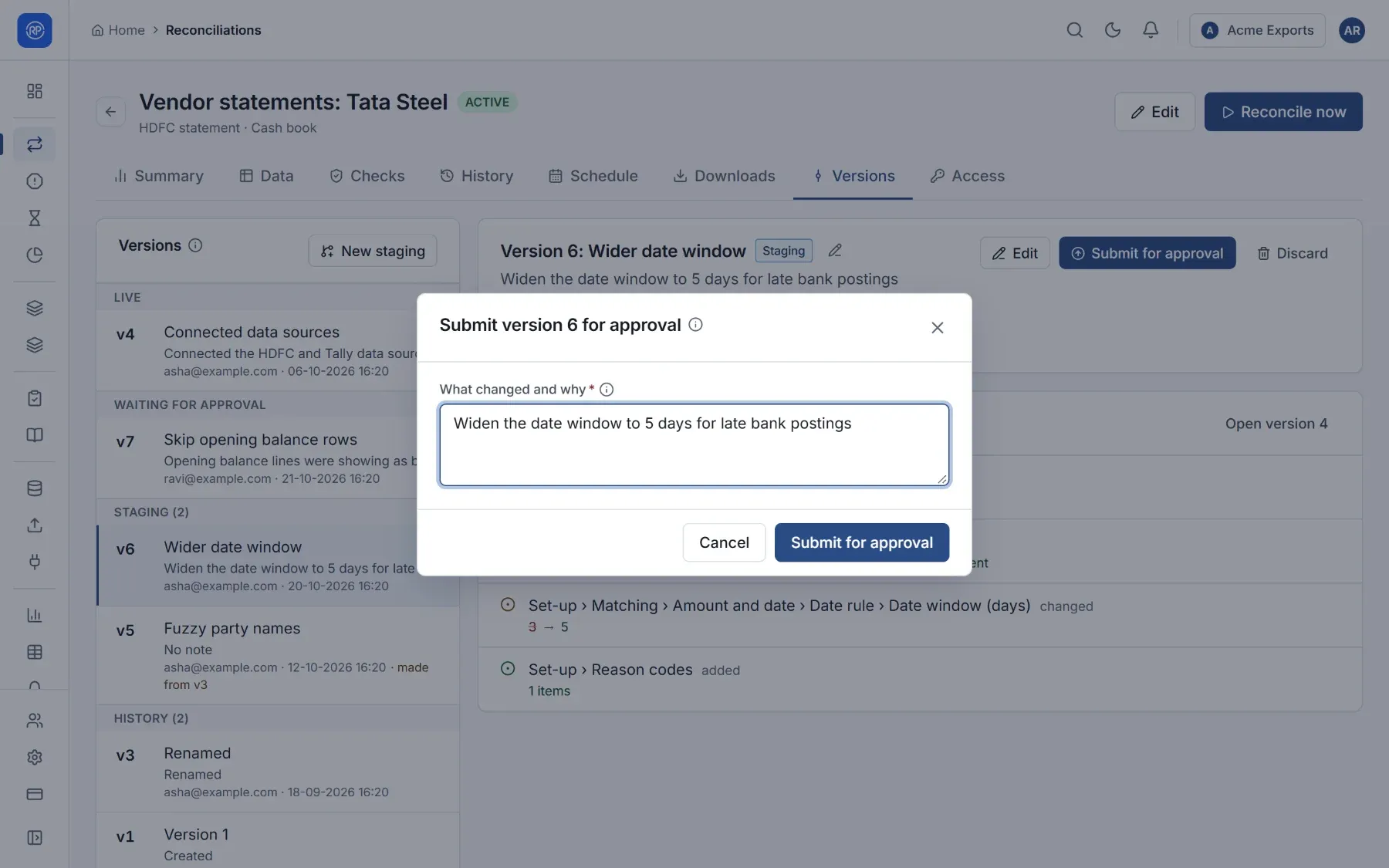
Task: Go back with the arrow button
Action: click(x=110, y=112)
